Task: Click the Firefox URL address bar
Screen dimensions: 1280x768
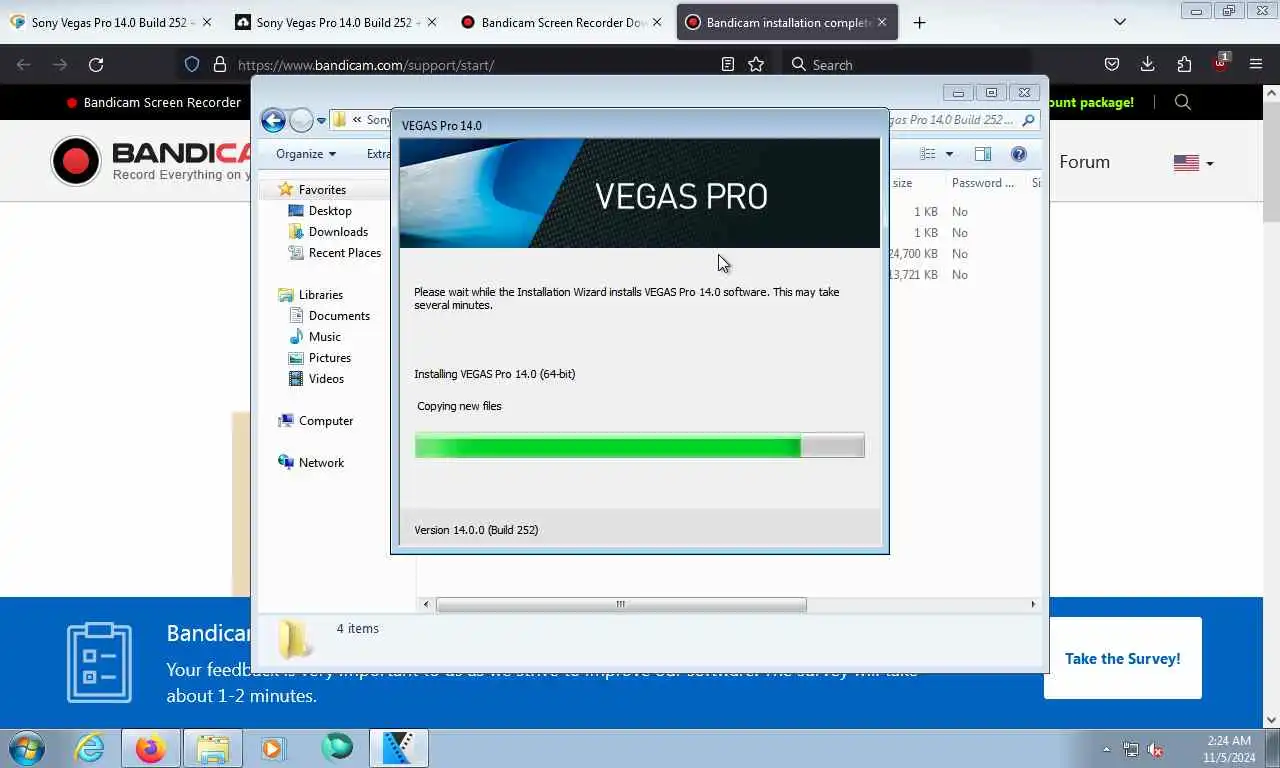Action: click(475, 64)
